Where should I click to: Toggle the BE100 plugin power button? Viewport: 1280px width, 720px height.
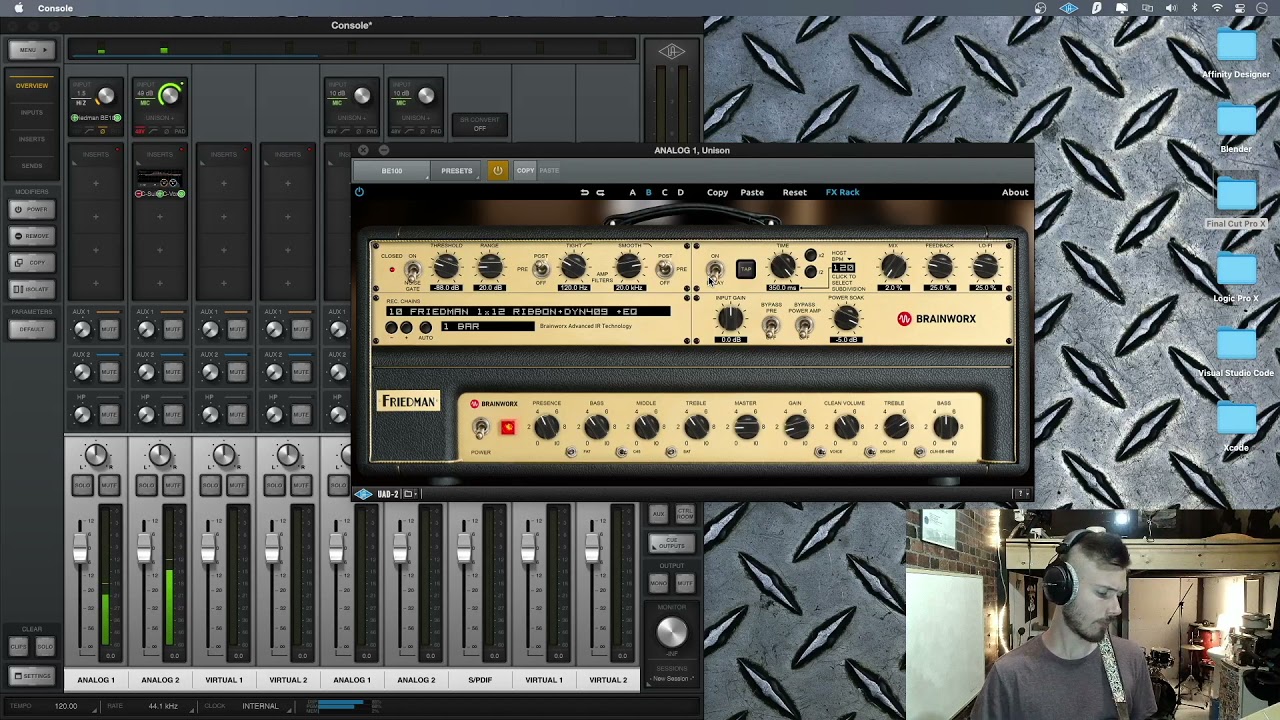pyautogui.click(x=497, y=171)
